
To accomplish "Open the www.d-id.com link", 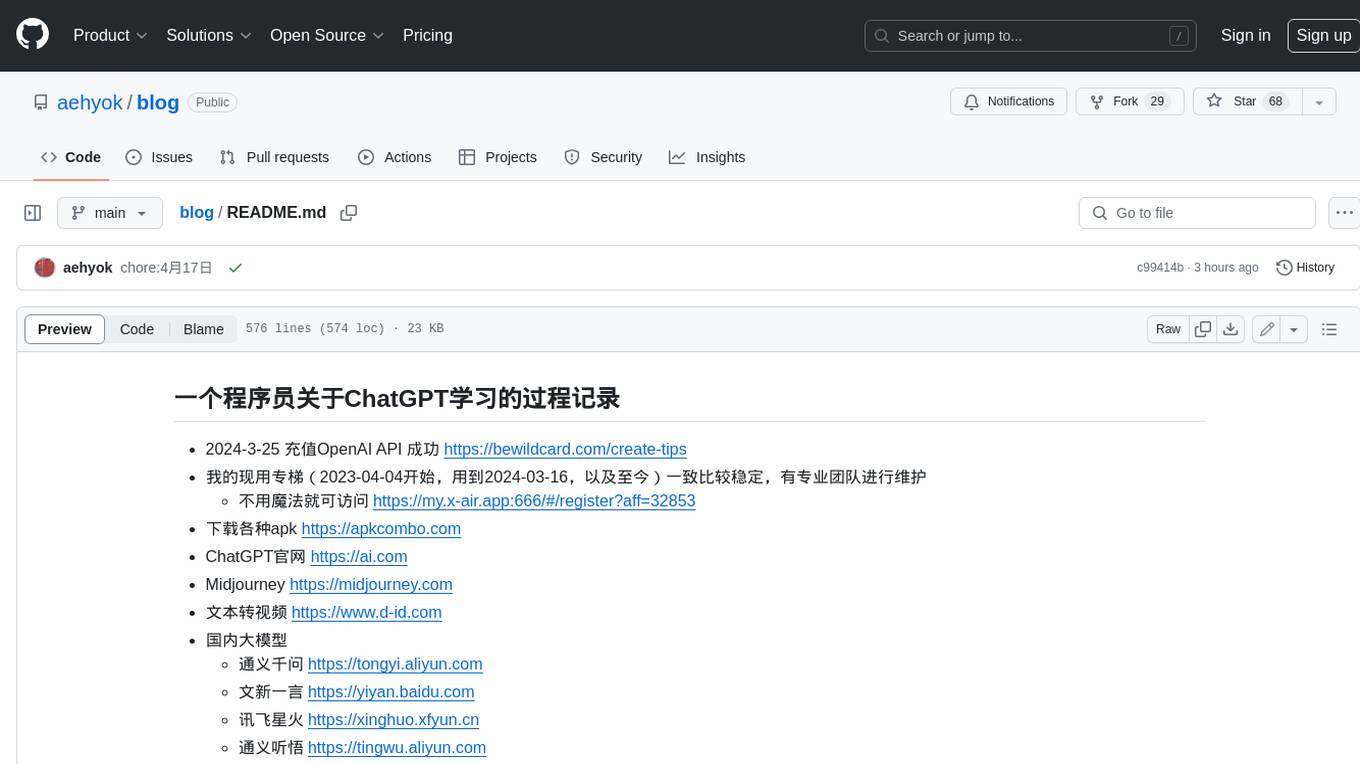I will [x=366, y=612].
